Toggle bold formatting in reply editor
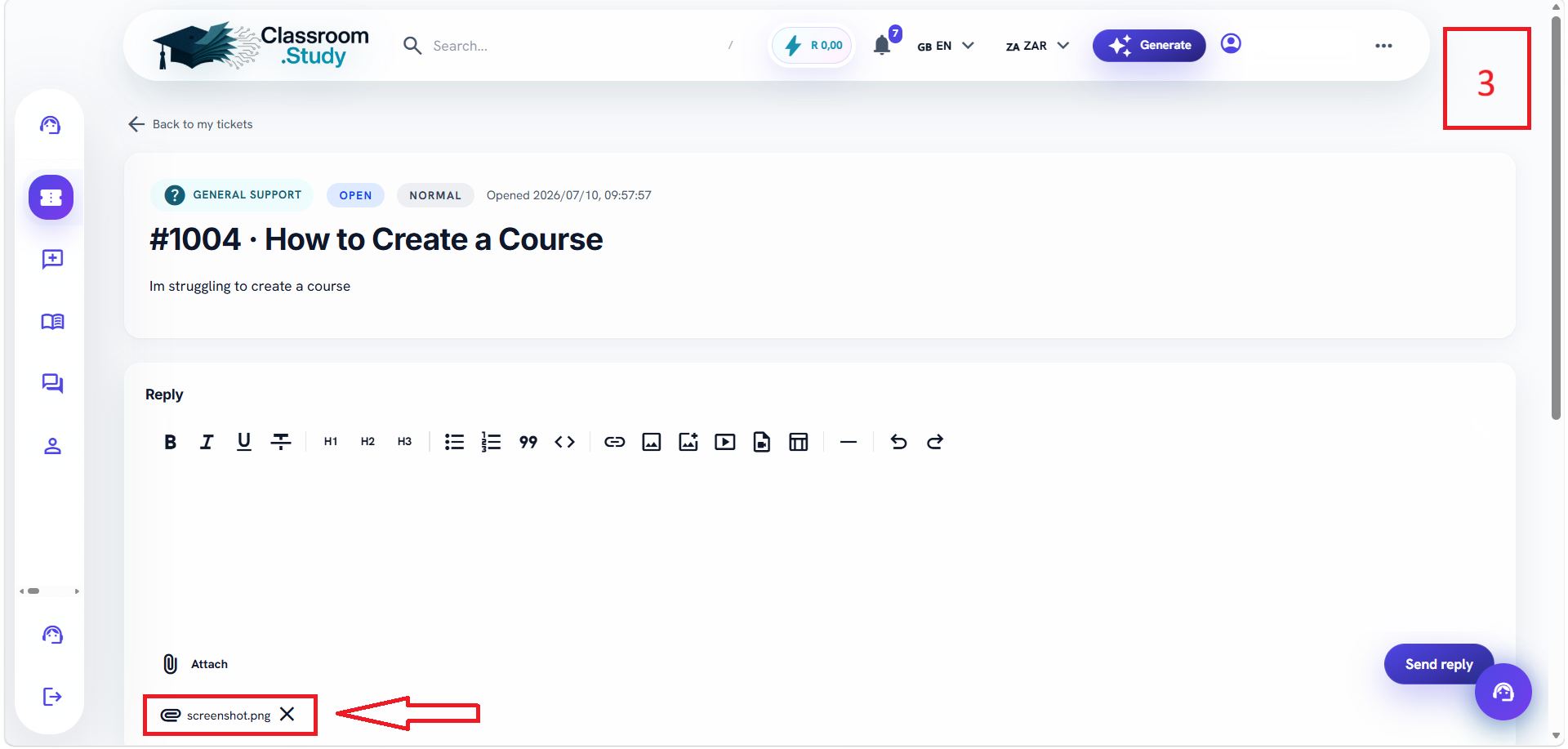Image resolution: width=1568 pixels, height=749 pixels. pos(170,442)
